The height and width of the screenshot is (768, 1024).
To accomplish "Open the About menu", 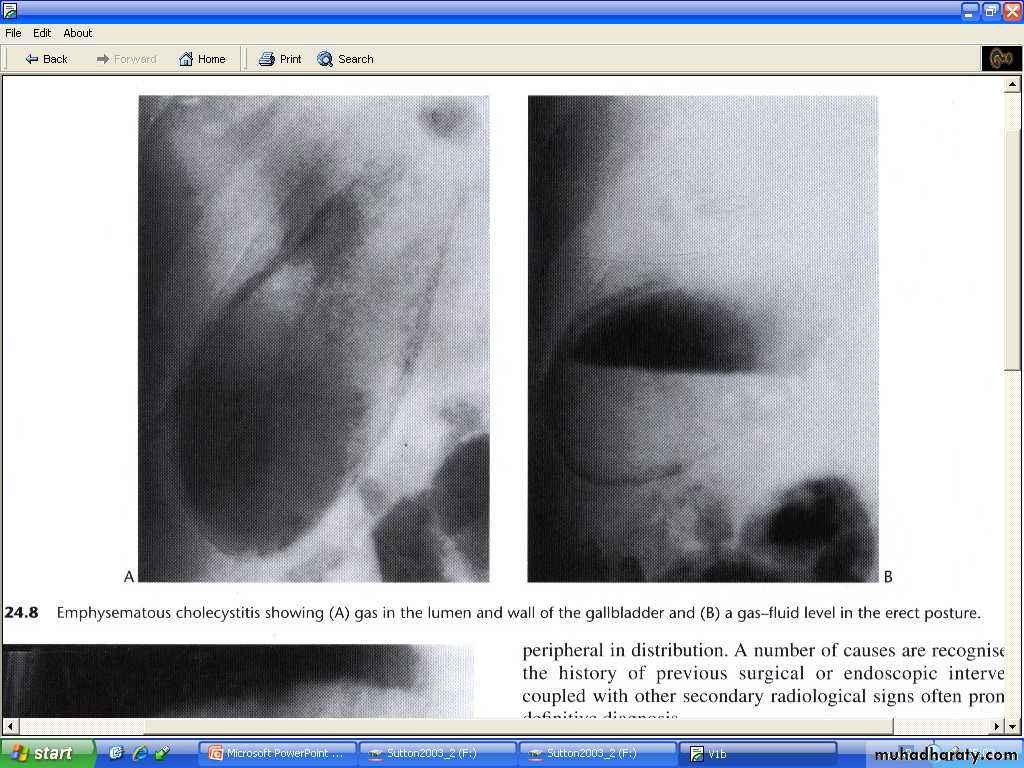I will (x=78, y=33).
